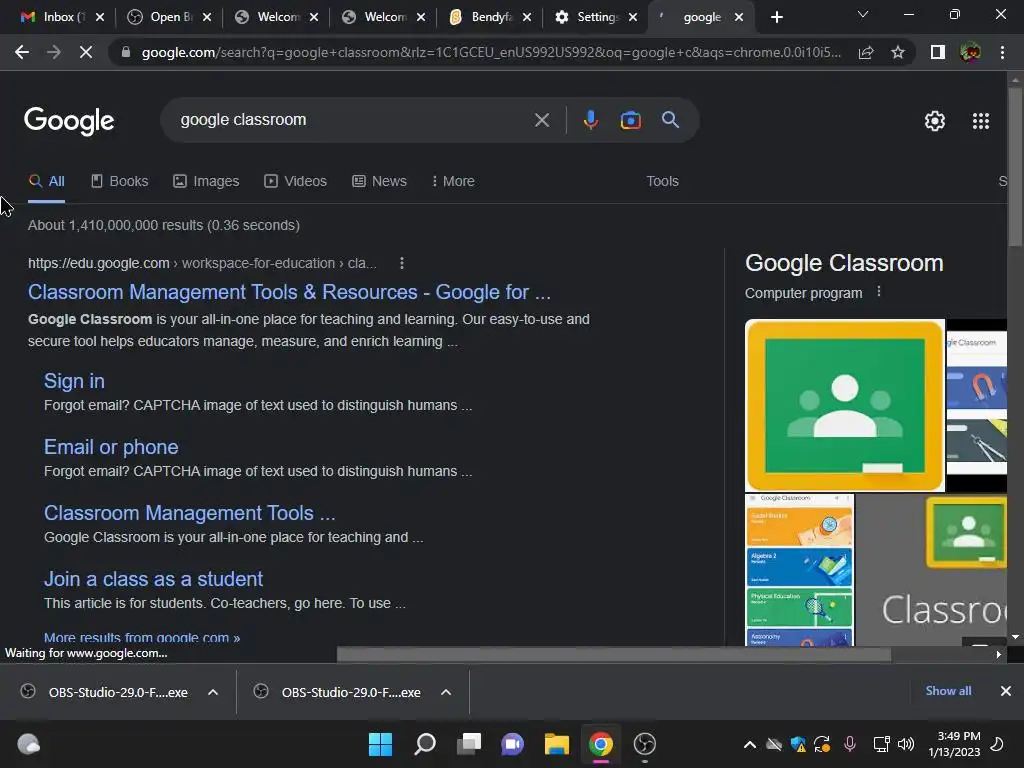This screenshot has height=768, width=1024.
Task: Expand second OBS-Studio download options
Action: (446, 692)
